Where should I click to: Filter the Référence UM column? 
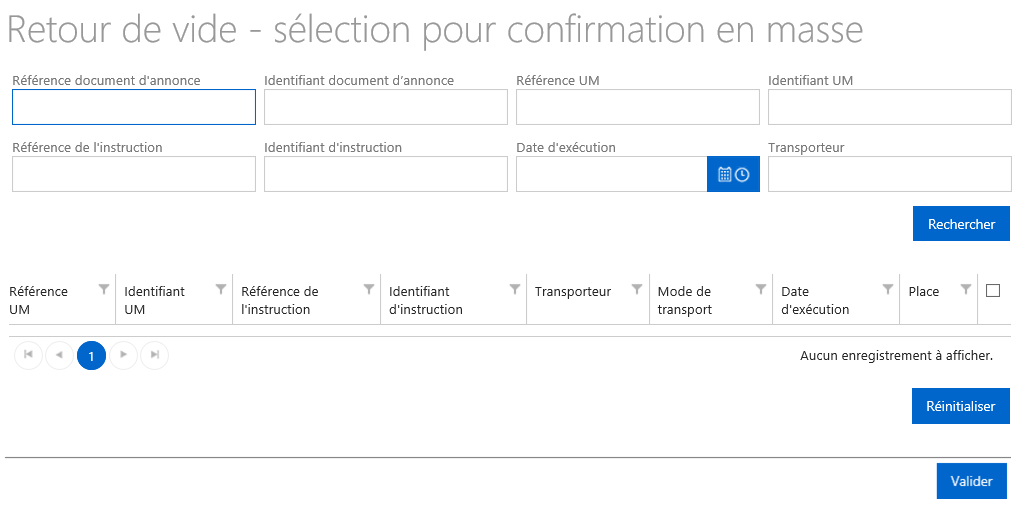104,289
